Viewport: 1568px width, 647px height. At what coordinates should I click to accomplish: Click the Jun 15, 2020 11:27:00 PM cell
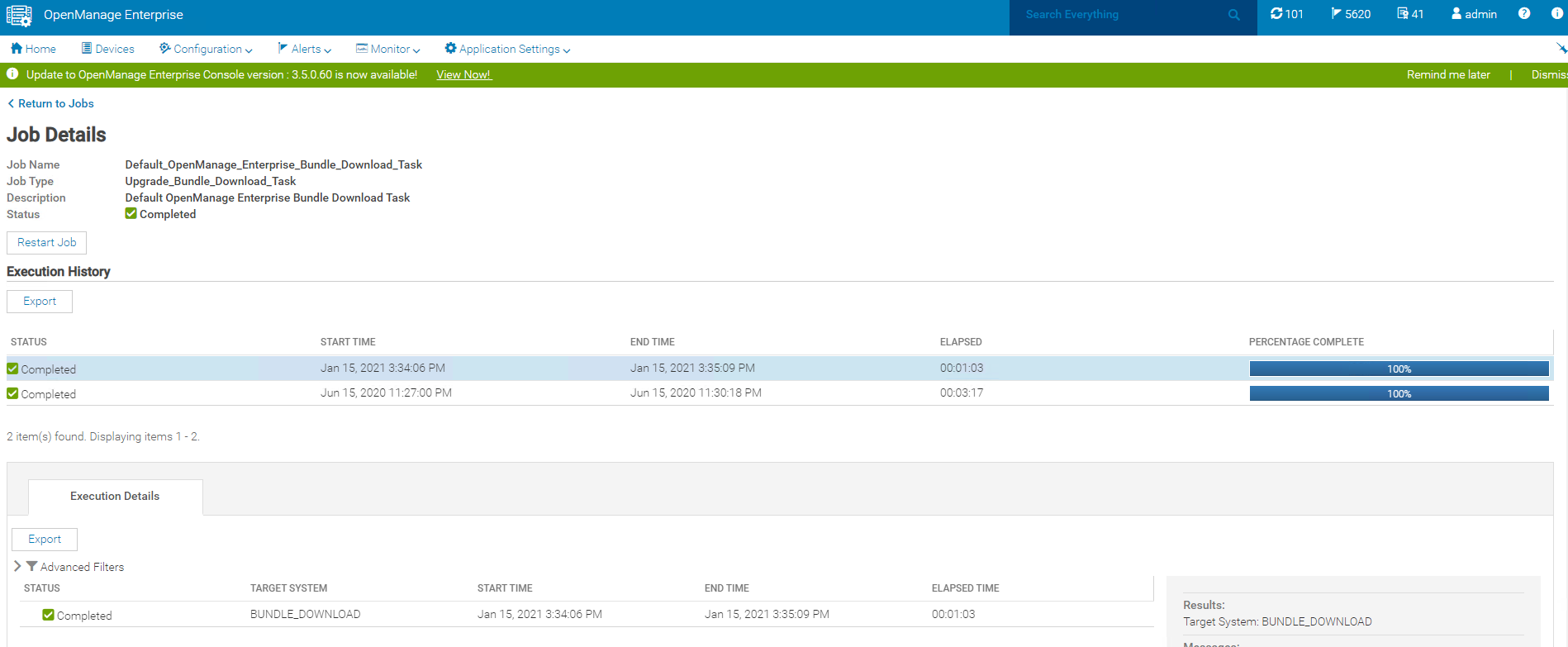click(x=386, y=392)
